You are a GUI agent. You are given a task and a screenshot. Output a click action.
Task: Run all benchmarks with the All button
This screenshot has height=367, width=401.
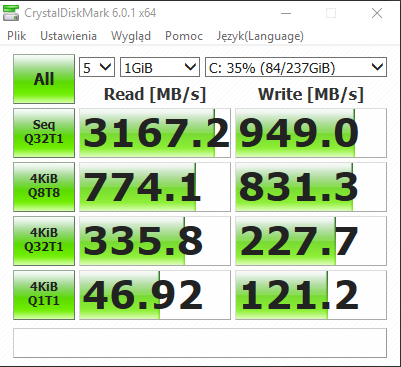44,79
